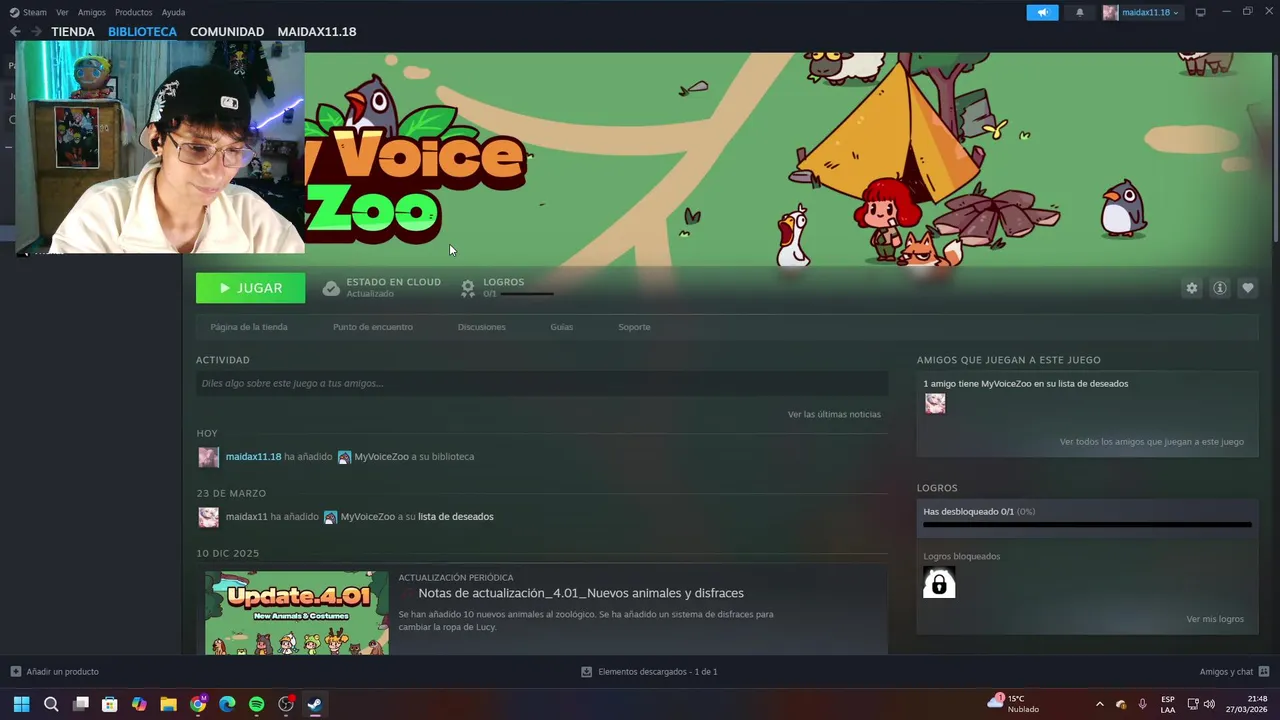Open the locked achievement padlock icon
1280x720 pixels.
pyautogui.click(x=939, y=583)
